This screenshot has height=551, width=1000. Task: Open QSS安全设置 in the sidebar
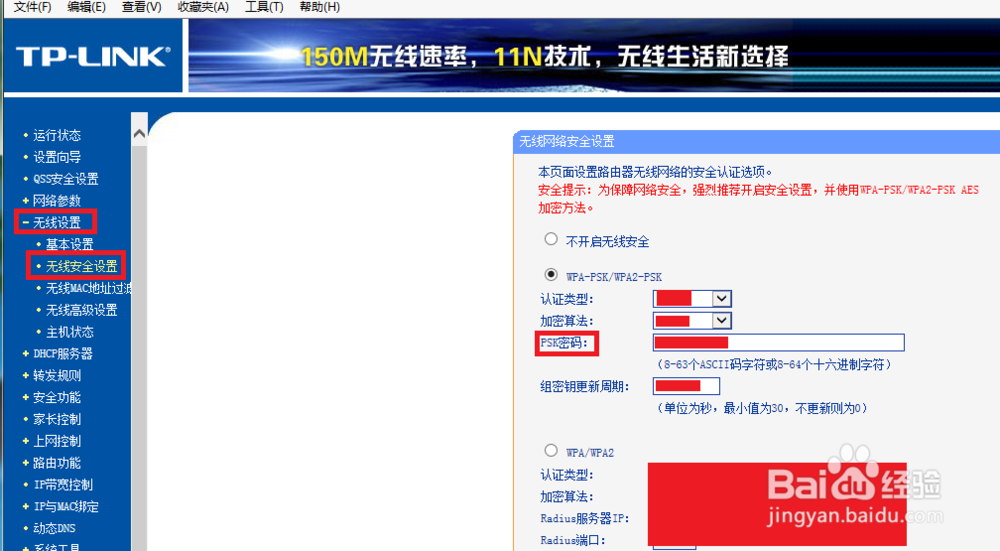click(x=66, y=179)
